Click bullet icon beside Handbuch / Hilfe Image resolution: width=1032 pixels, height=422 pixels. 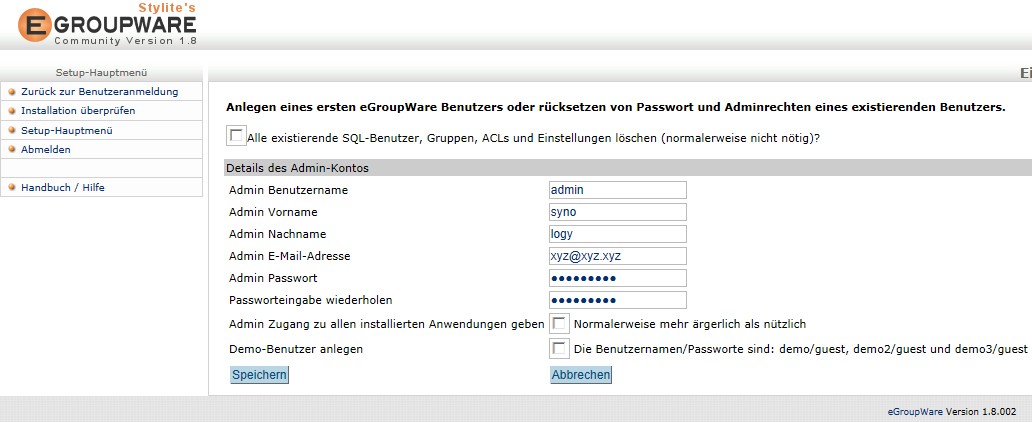point(12,187)
